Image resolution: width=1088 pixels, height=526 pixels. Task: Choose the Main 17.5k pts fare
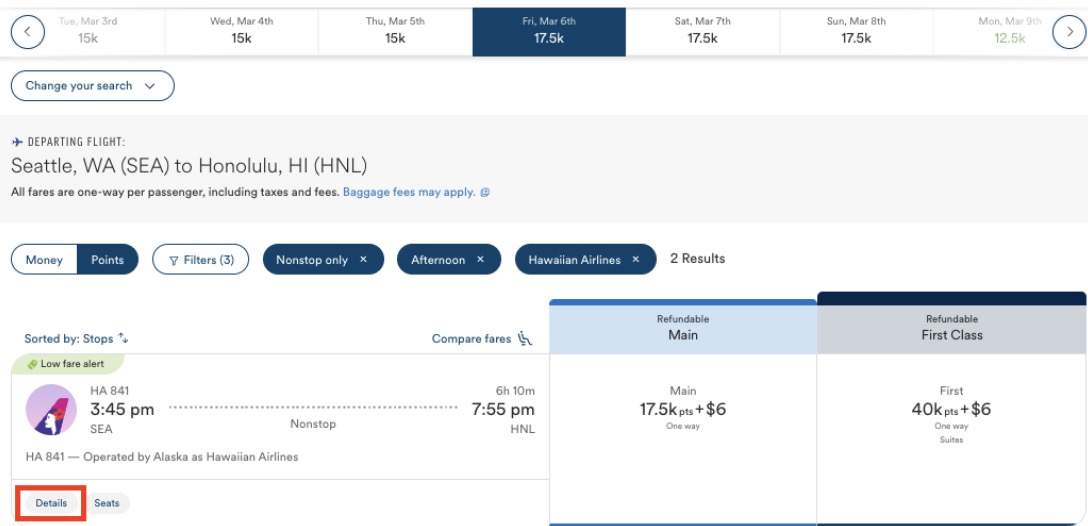coord(683,409)
